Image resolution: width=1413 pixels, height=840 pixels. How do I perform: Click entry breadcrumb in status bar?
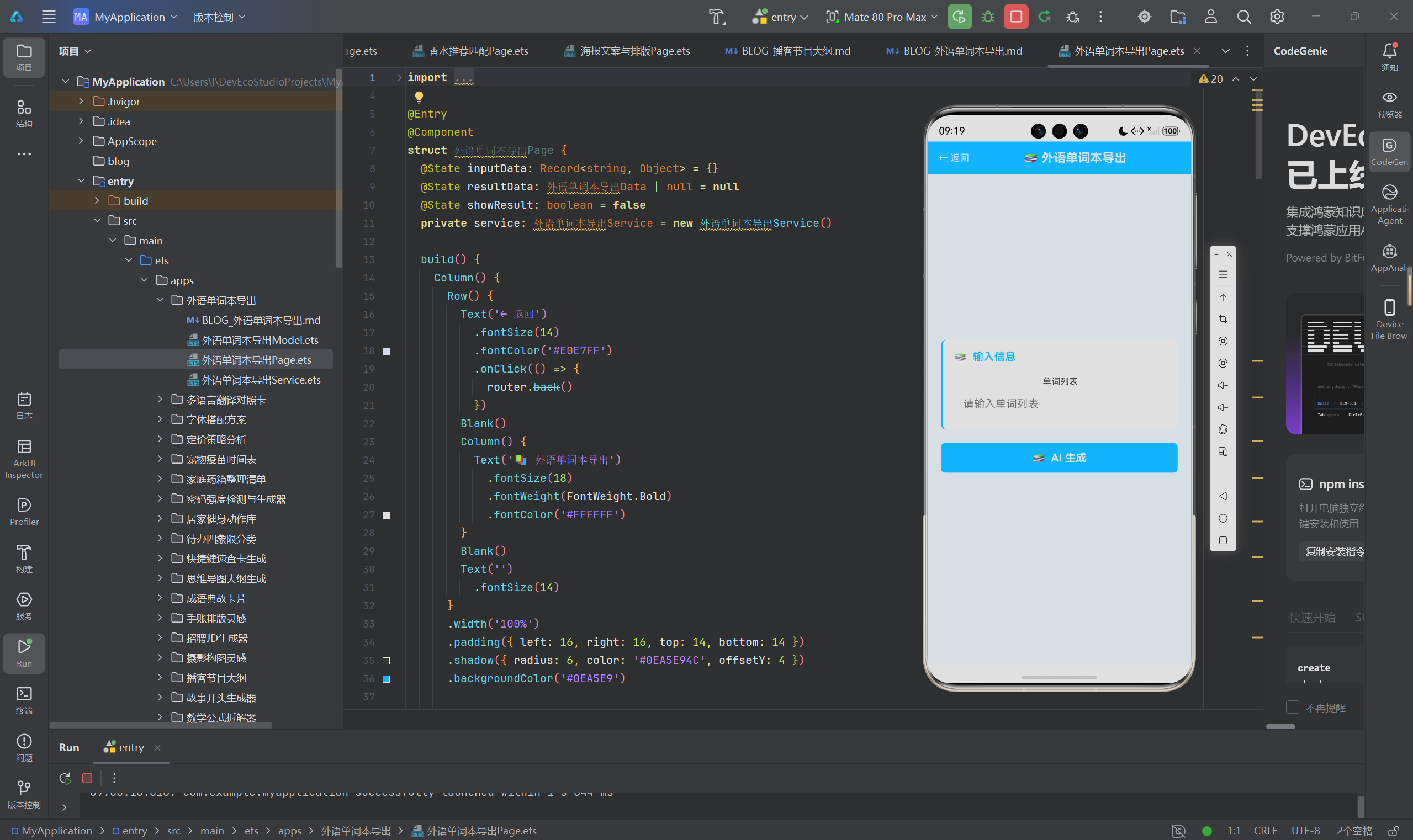pyautogui.click(x=130, y=831)
